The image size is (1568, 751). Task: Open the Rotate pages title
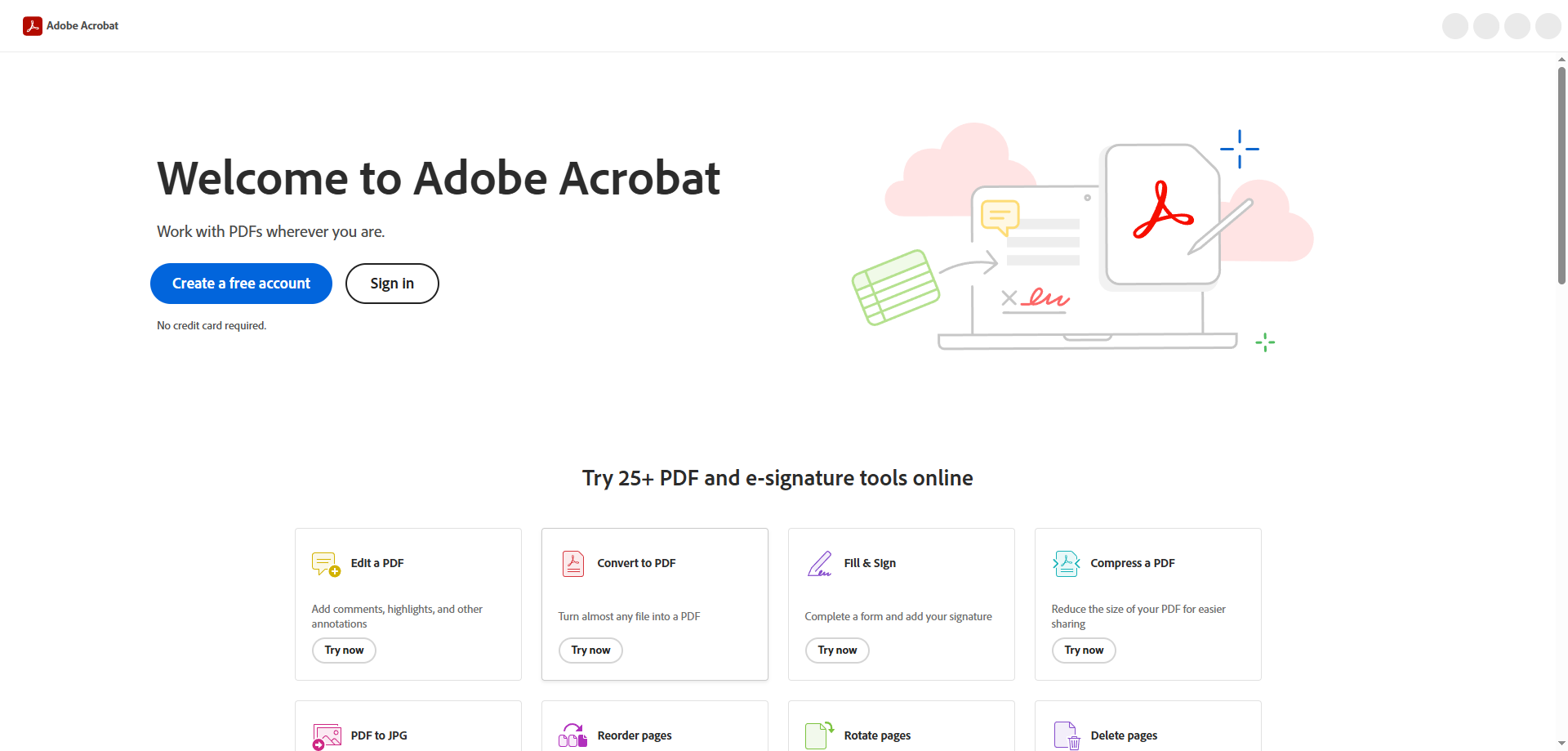tap(877, 735)
